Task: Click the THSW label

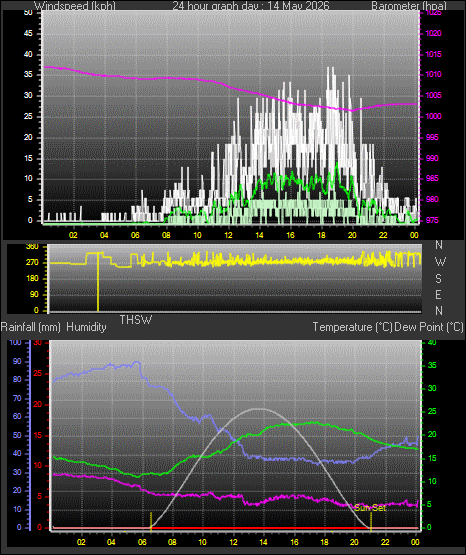Action: tap(136, 320)
